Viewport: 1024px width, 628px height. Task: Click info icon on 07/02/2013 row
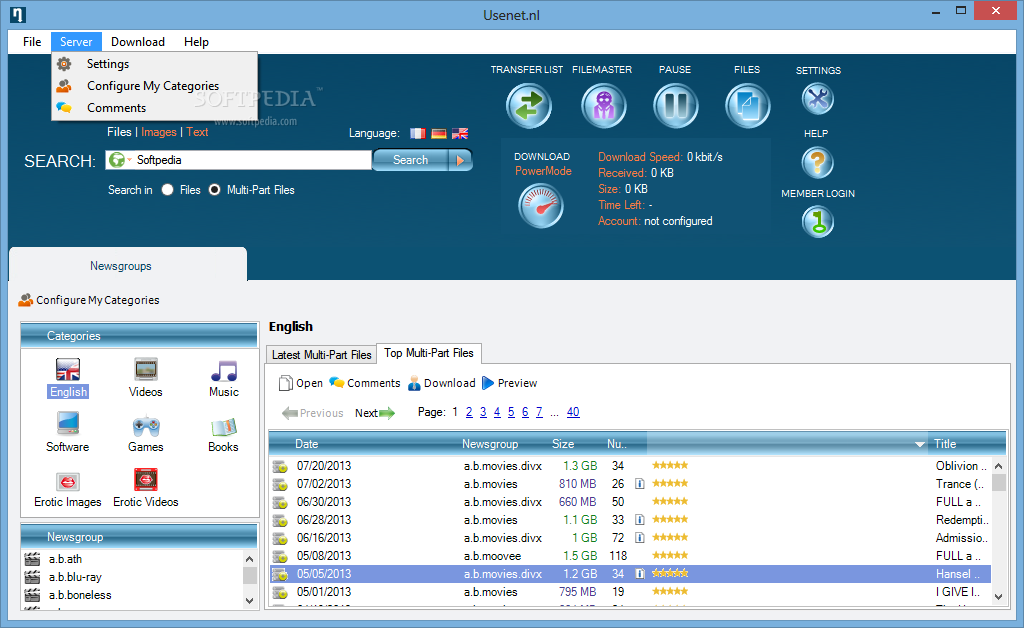(x=640, y=484)
